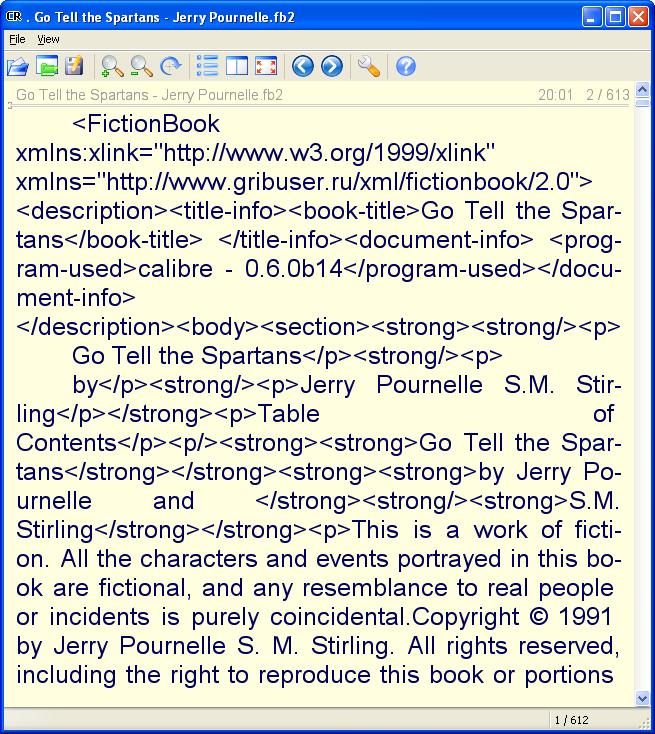Screen dimensions: 655x734
Task: Open the View menu
Action: point(48,39)
